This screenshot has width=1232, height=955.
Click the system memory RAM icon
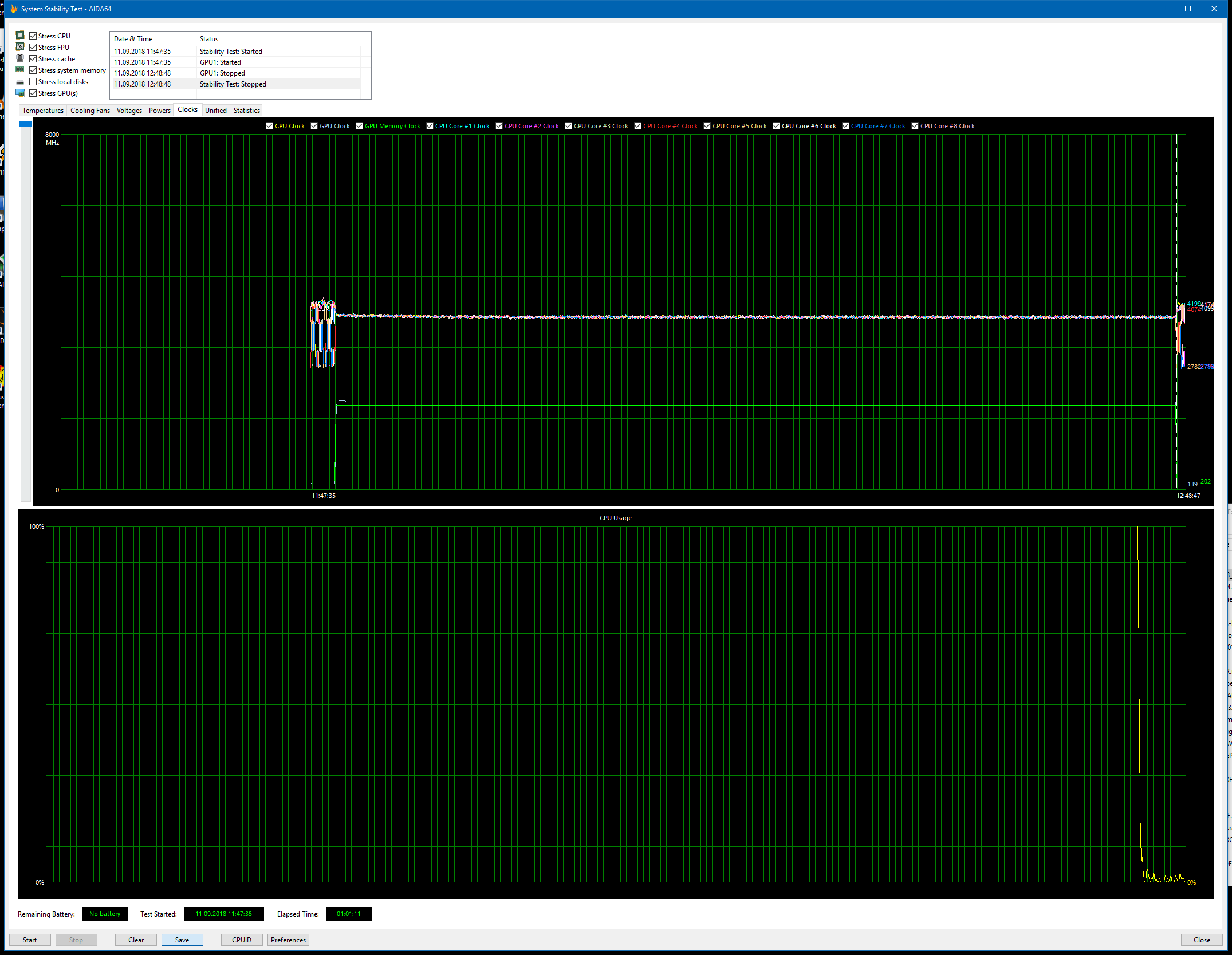pyautogui.click(x=20, y=70)
